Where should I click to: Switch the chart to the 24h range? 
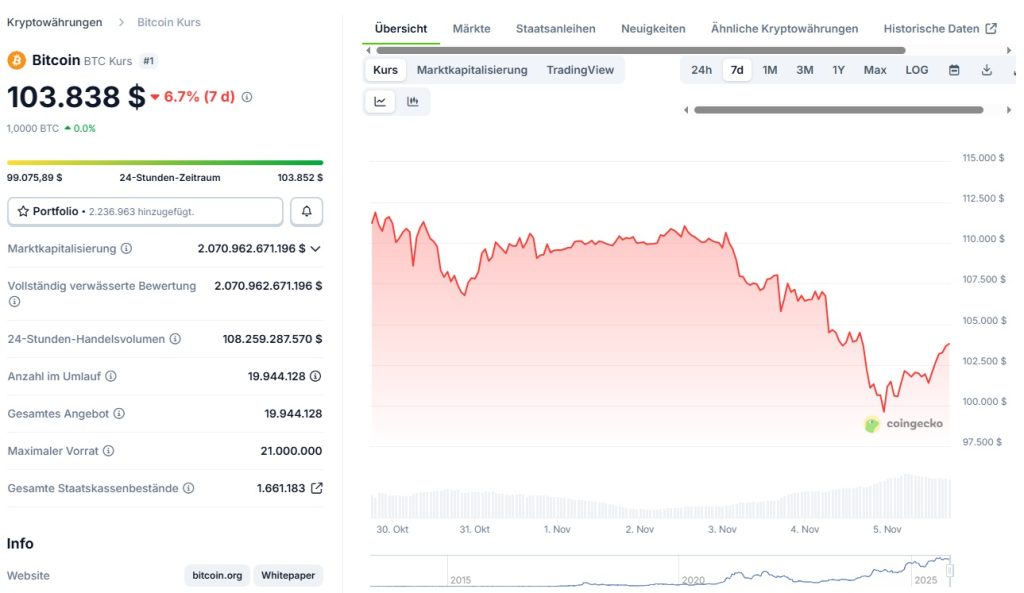click(x=701, y=70)
